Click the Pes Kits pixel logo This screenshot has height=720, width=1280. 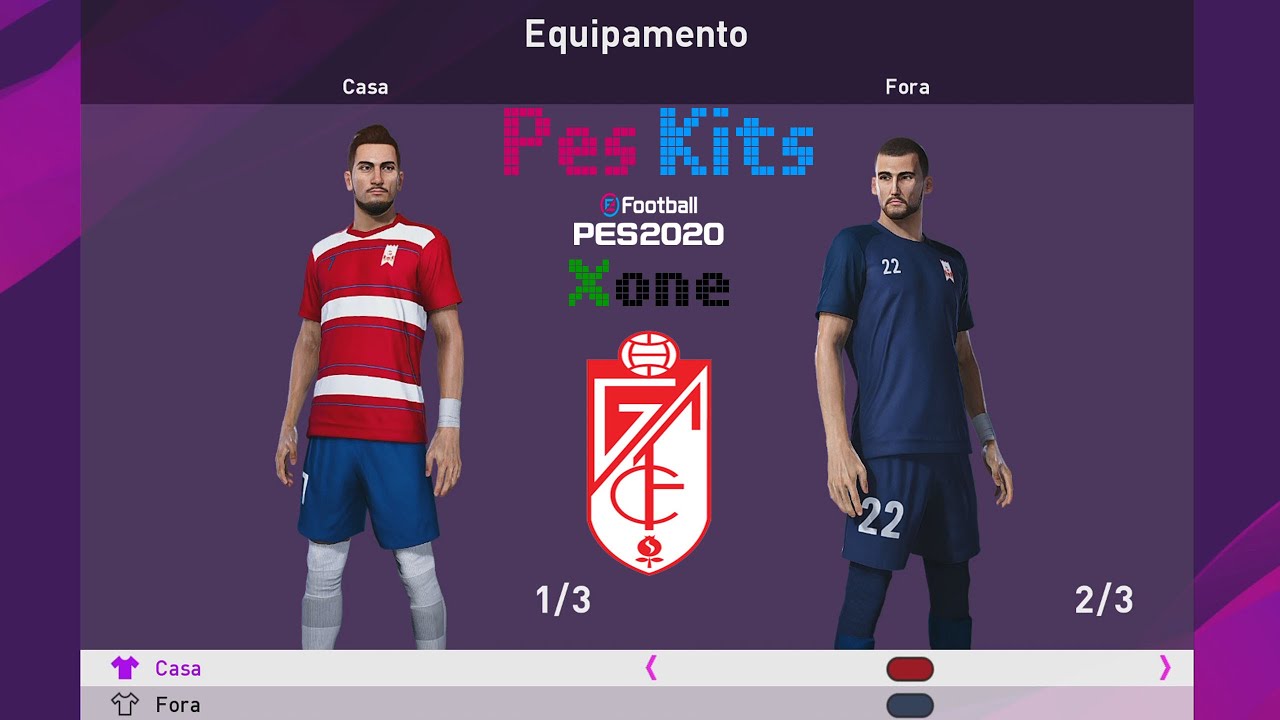coord(658,142)
